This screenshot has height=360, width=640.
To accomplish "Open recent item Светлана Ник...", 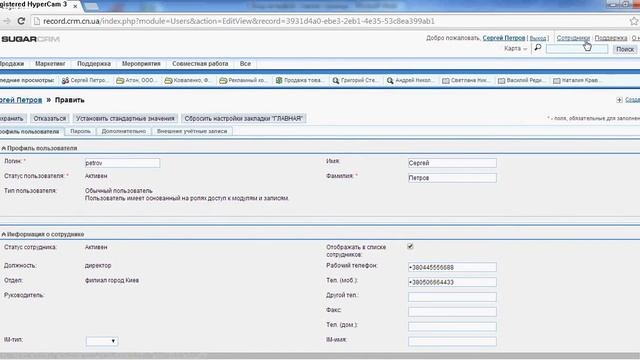I will click(466, 80).
